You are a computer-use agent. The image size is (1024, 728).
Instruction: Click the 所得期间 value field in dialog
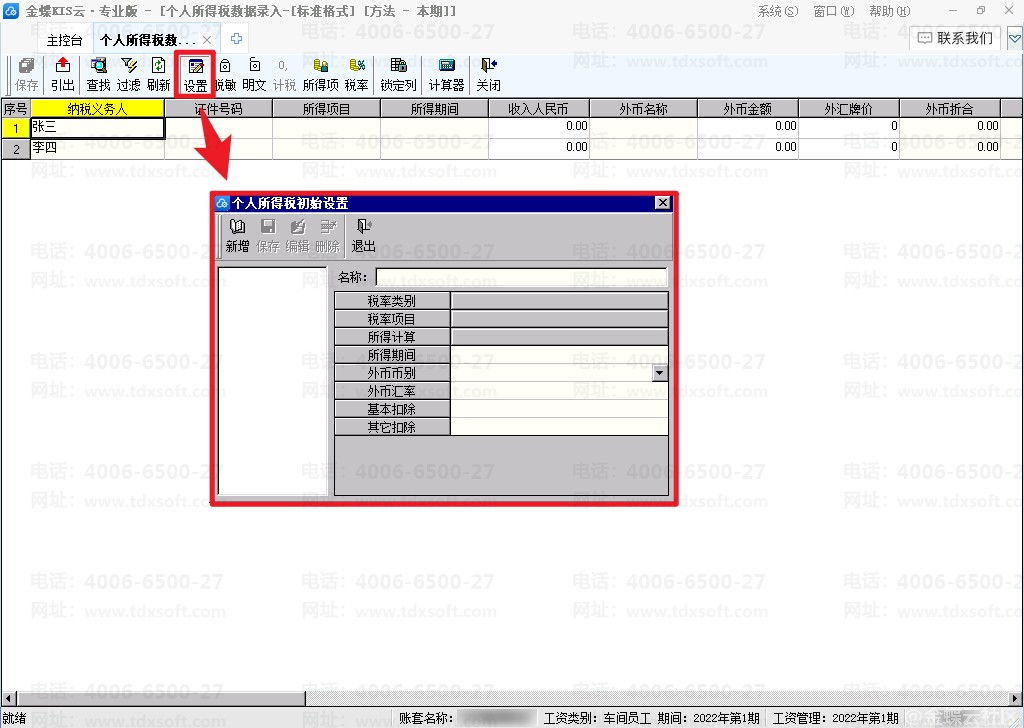tap(560, 355)
